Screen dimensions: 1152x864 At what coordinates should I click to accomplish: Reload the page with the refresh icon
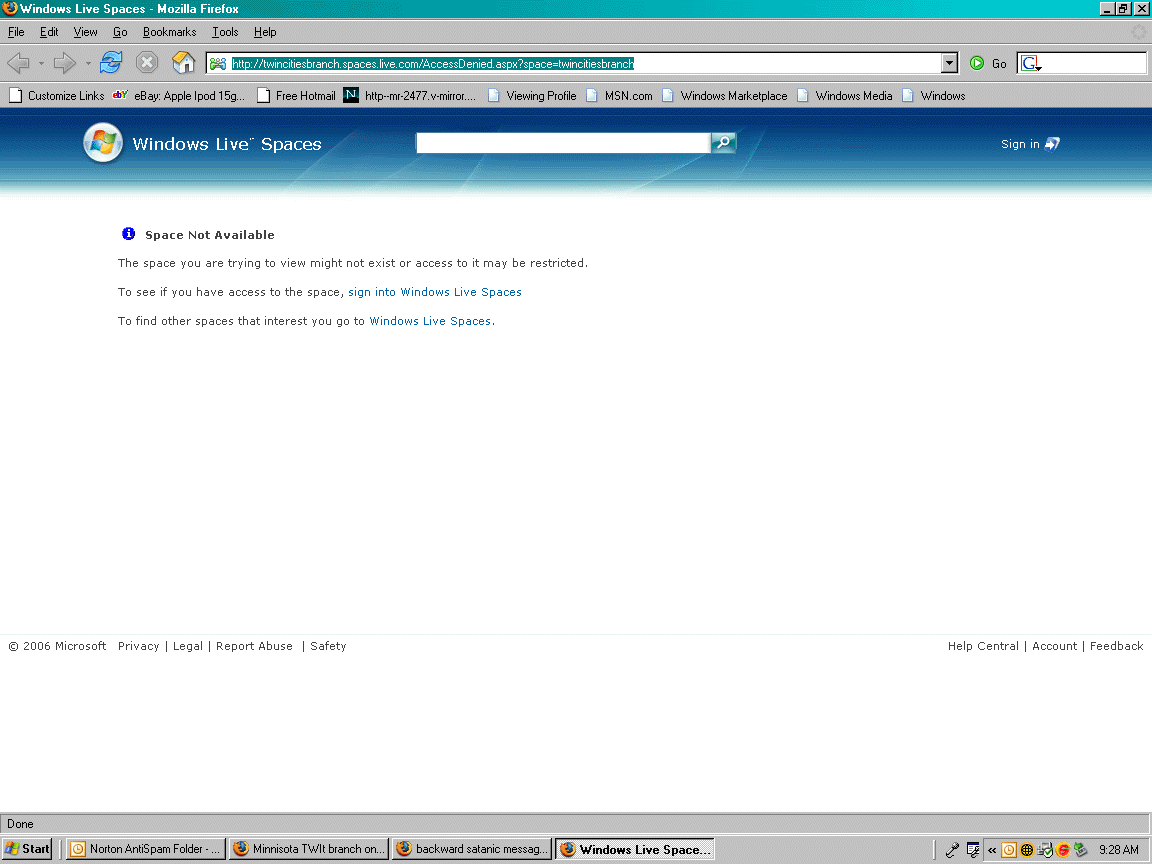(111, 62)
